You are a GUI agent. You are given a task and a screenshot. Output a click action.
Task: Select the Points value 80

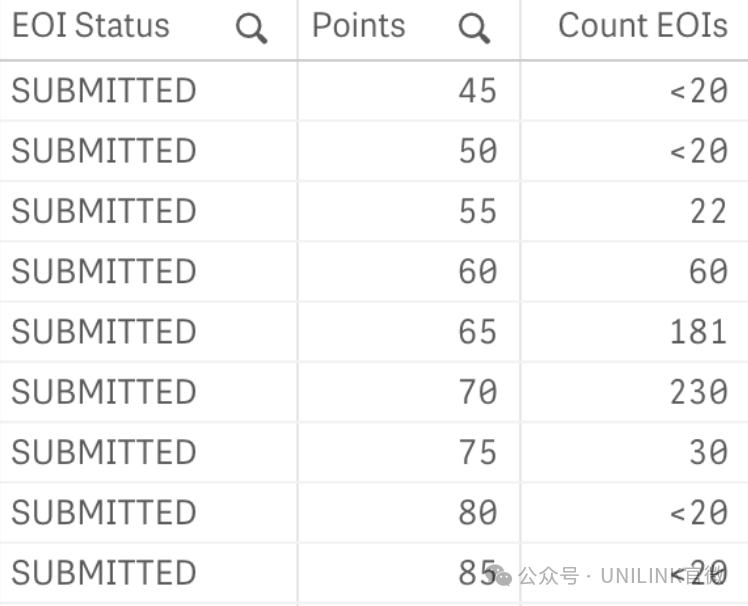click(x=478, y=512)
